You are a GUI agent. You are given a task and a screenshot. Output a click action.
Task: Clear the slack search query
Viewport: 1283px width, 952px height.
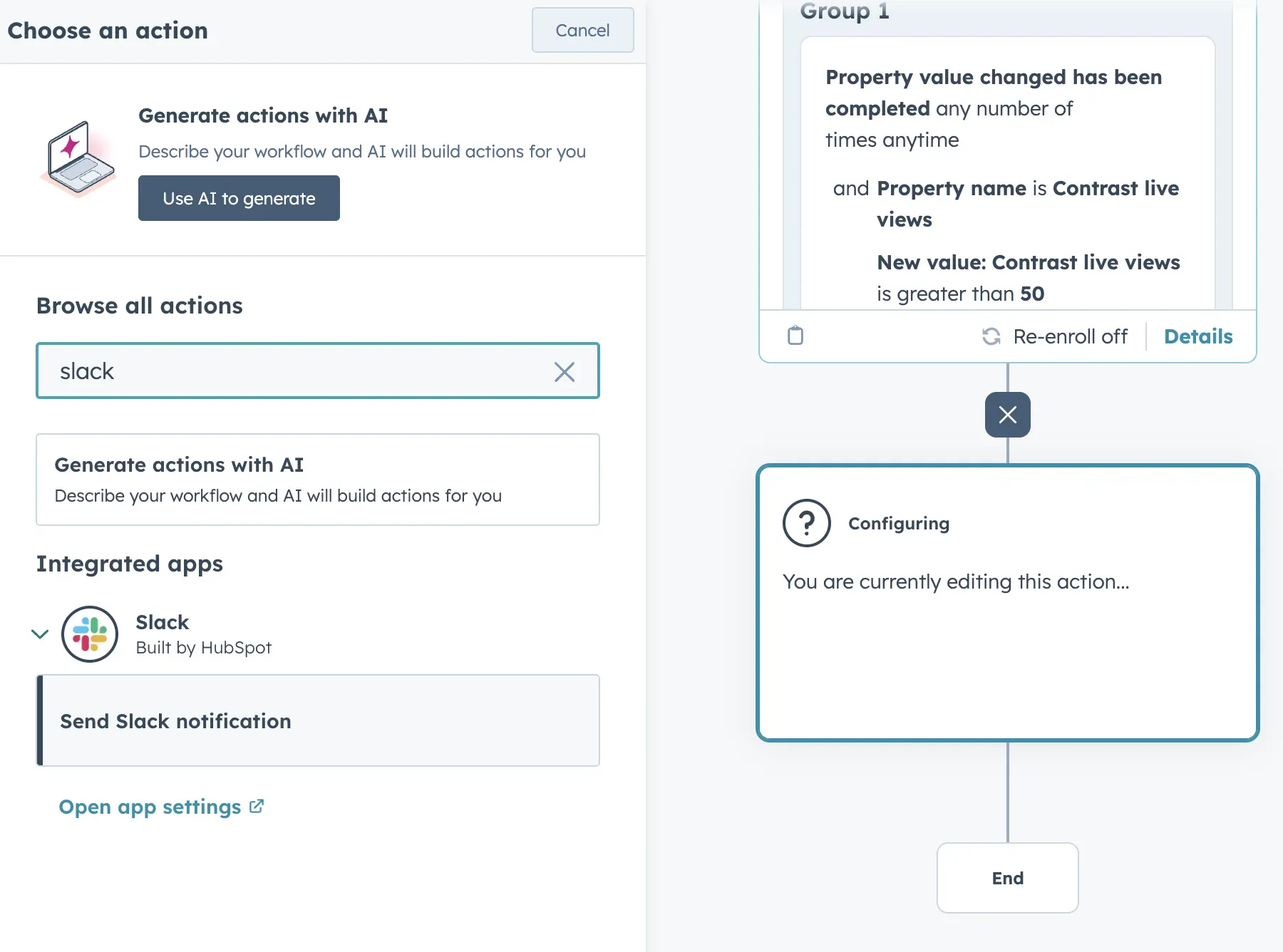(x=565, y=371)
